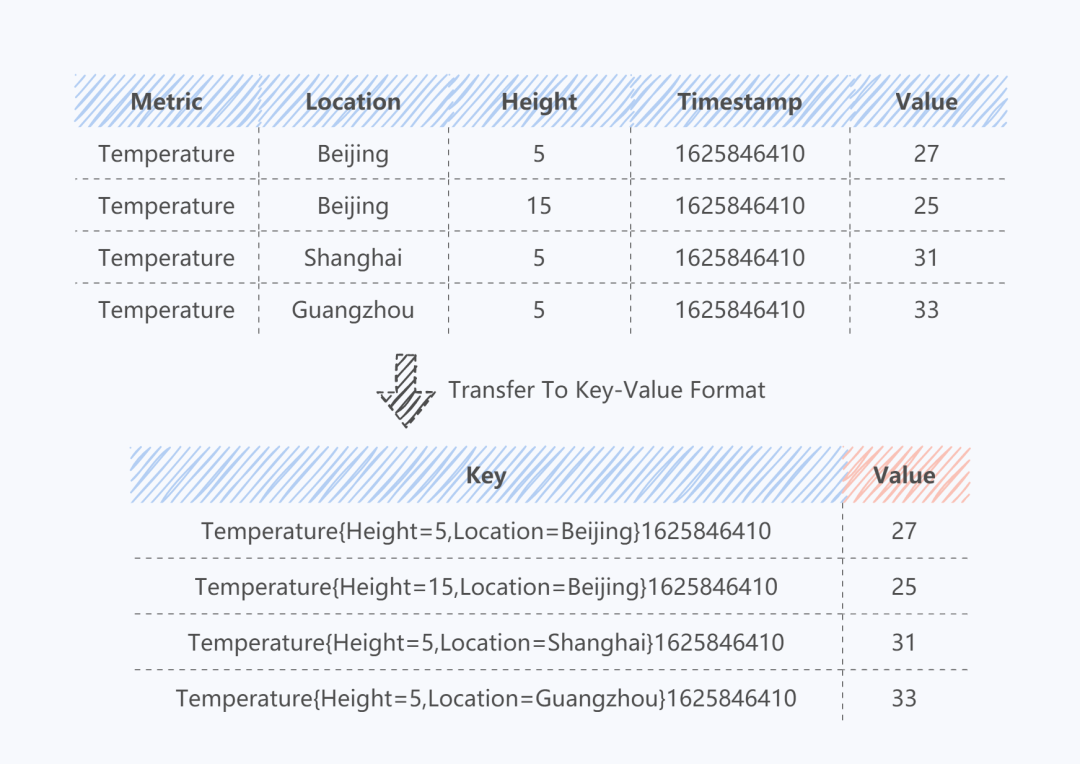Click the Key column header

pos(486,476)
